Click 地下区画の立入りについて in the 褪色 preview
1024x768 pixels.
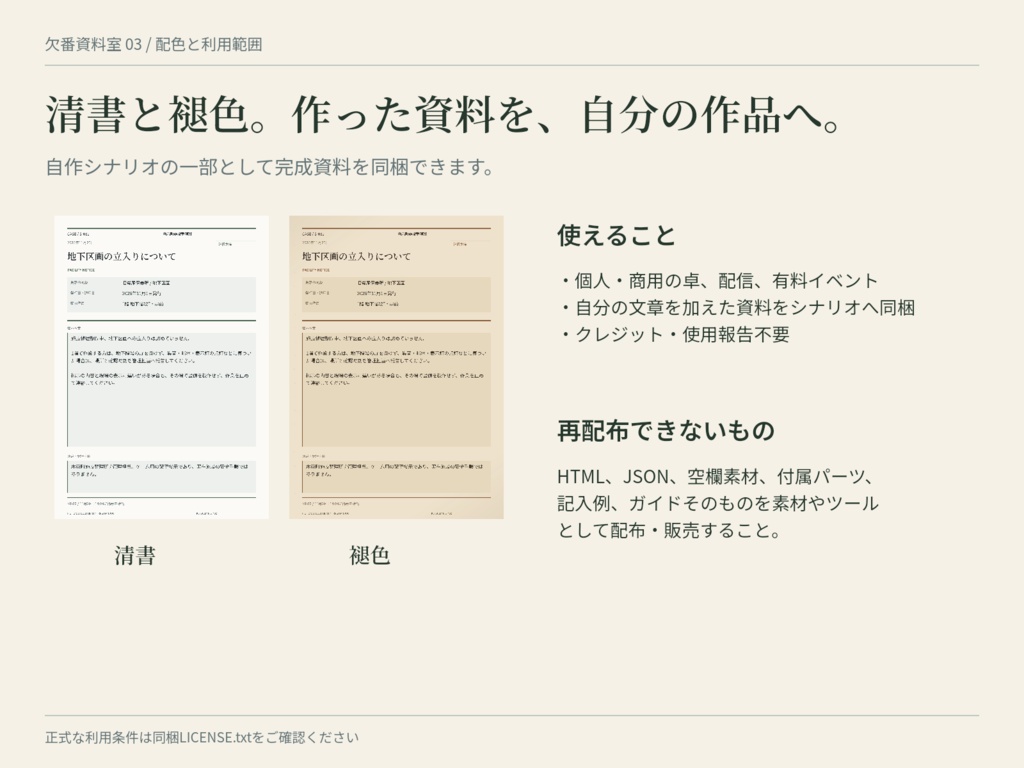tap(357, 257)
